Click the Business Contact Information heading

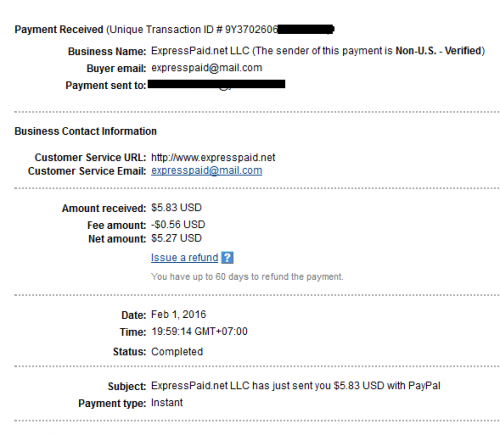coord(85,131)
